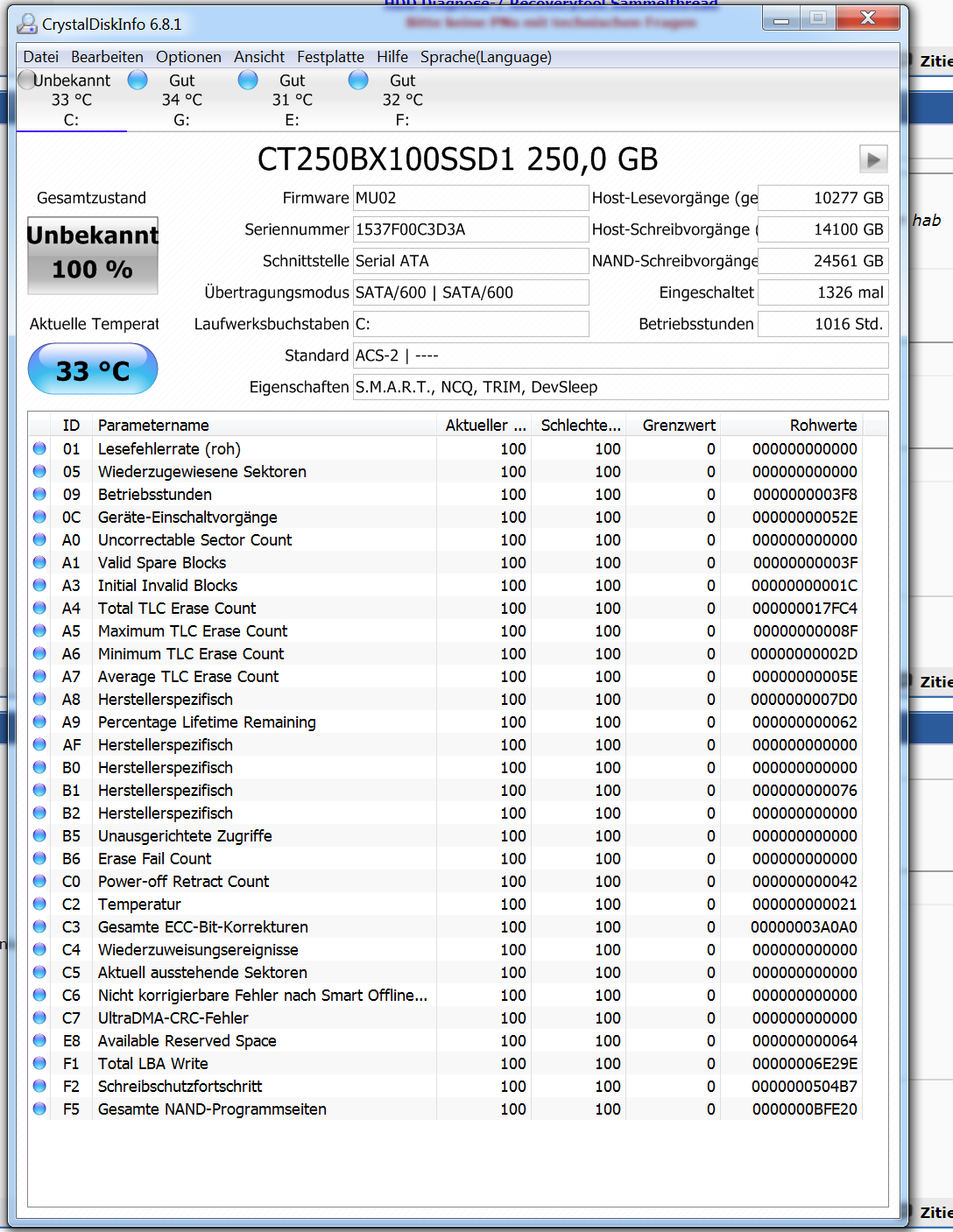Click the Eigenschaften S.M.A.R.T. features field

pos(620,387)
